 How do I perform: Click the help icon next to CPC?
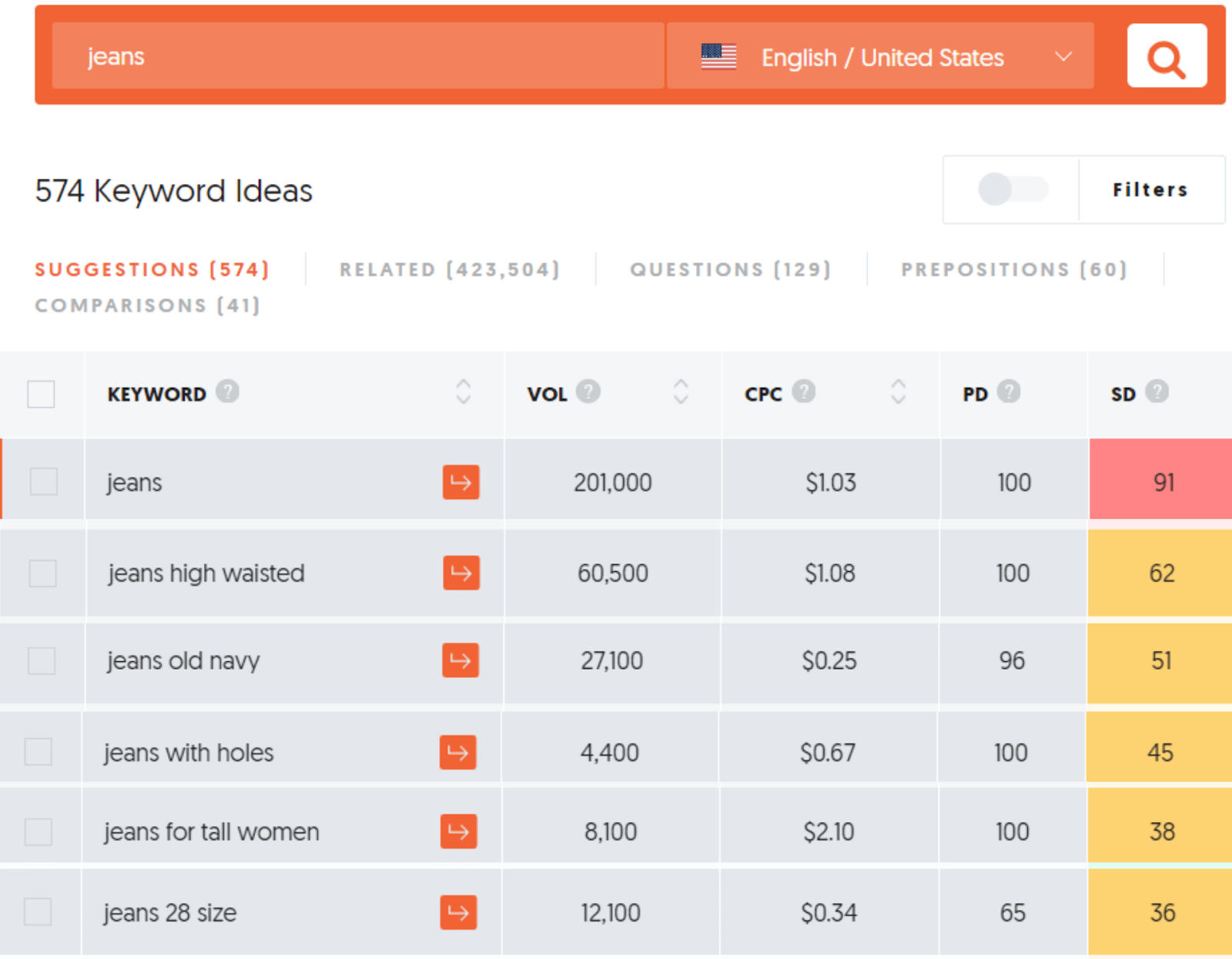click(x=803, y=392)
